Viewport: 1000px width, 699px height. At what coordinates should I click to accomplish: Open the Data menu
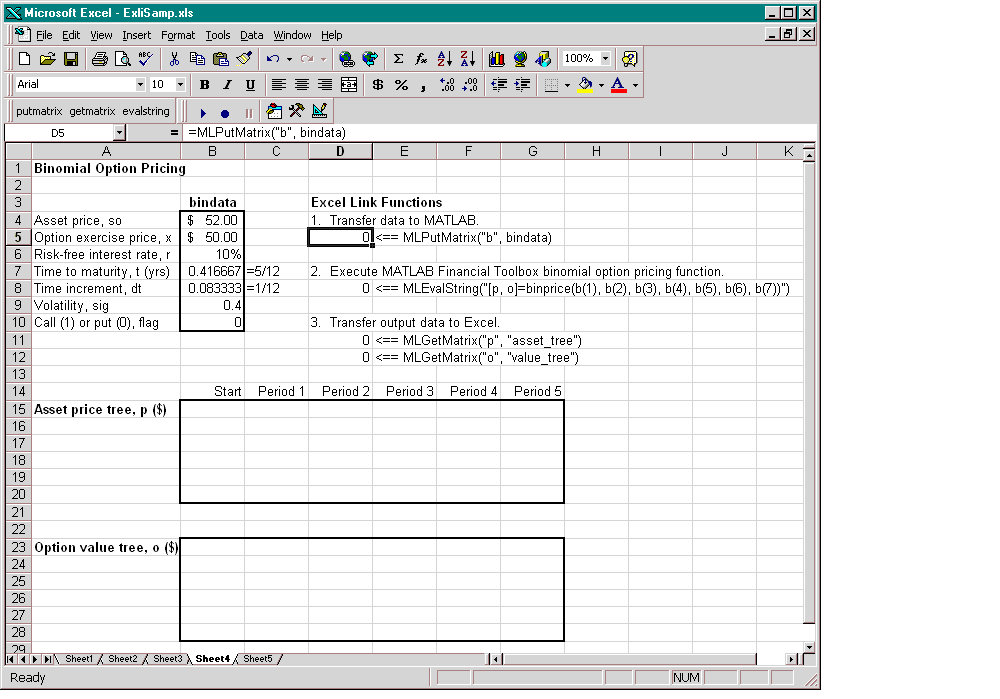coord(251,35)
